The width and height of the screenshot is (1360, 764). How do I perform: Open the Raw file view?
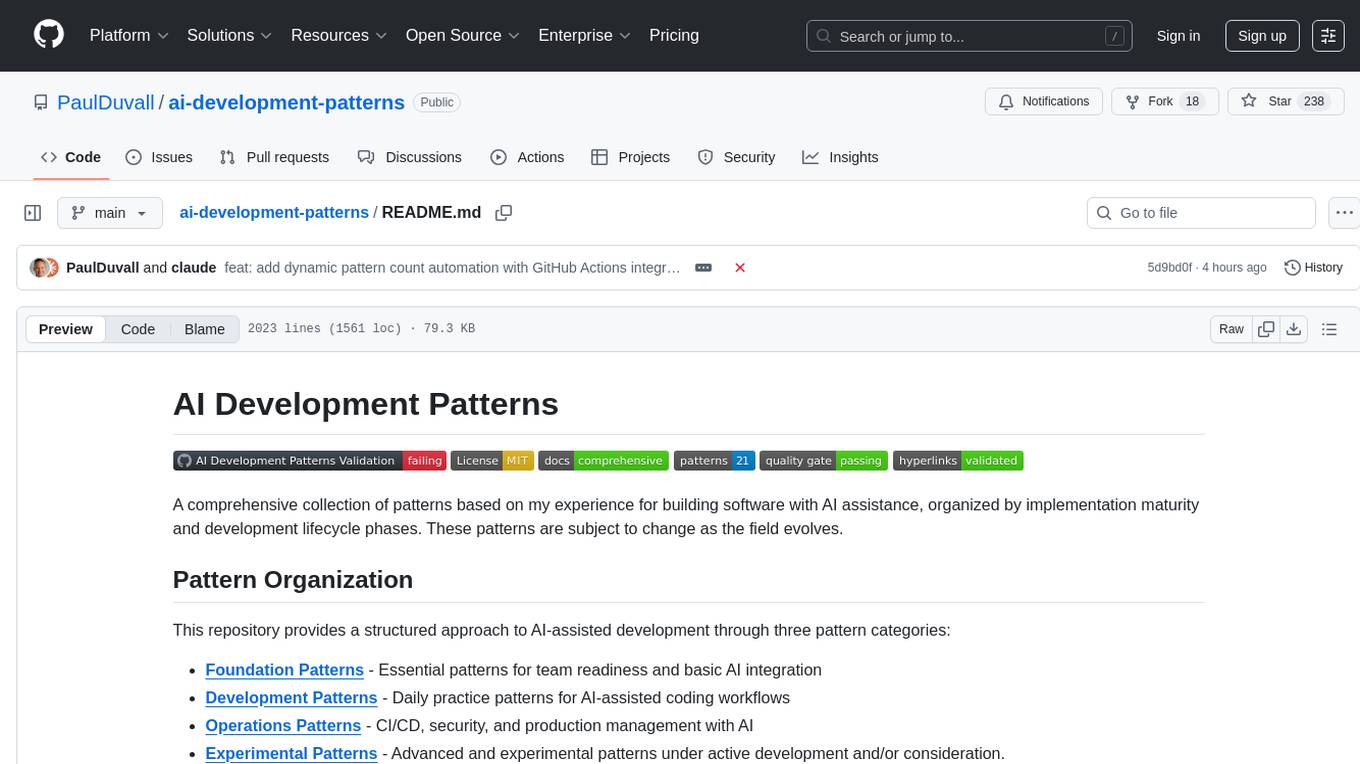coord(1231,329)
